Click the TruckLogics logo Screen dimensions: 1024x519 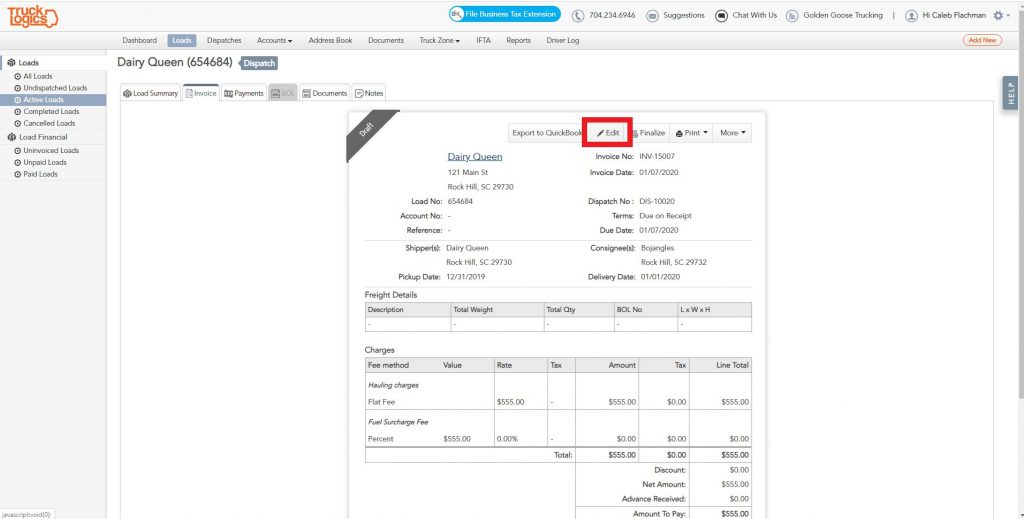pos(33,16)
